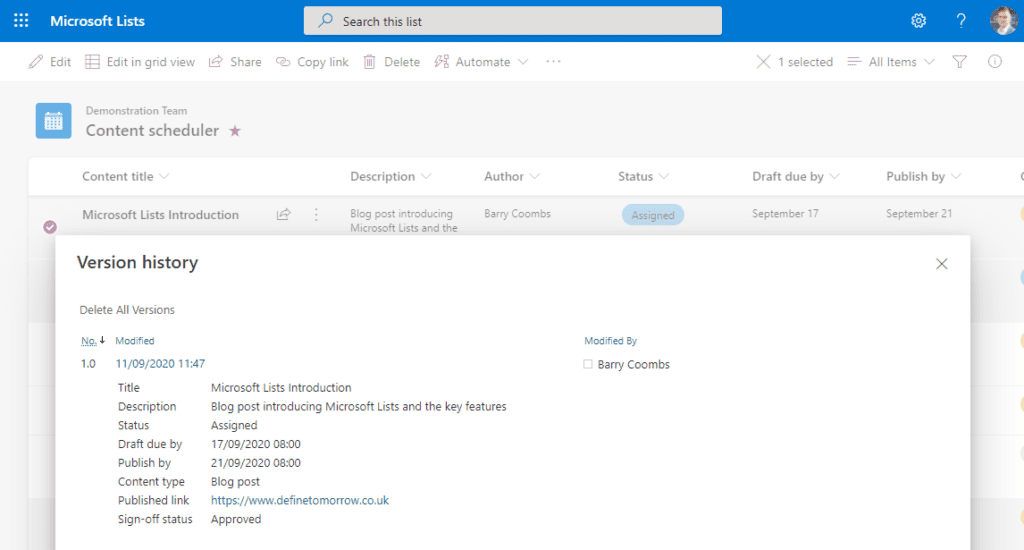
Task: Open the settings gear icon
Action: 918,21
